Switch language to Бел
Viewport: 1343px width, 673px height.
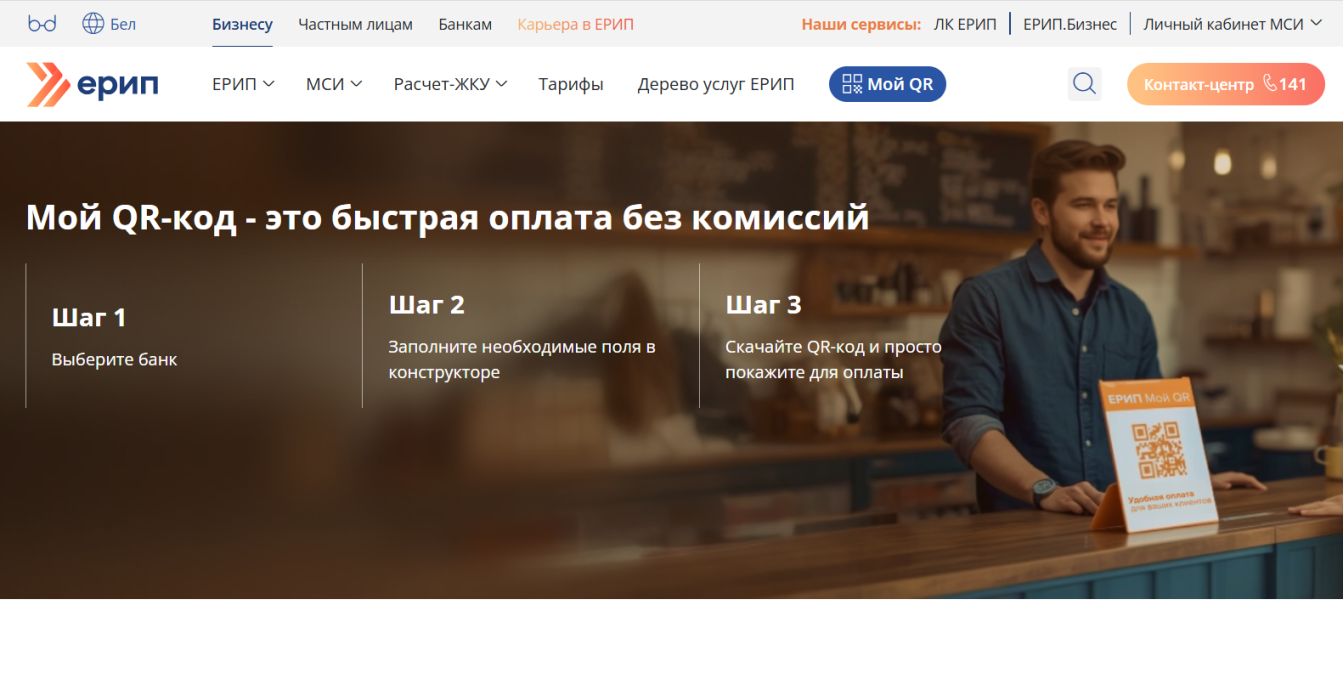pyautogui.click(x=123, y=24)
